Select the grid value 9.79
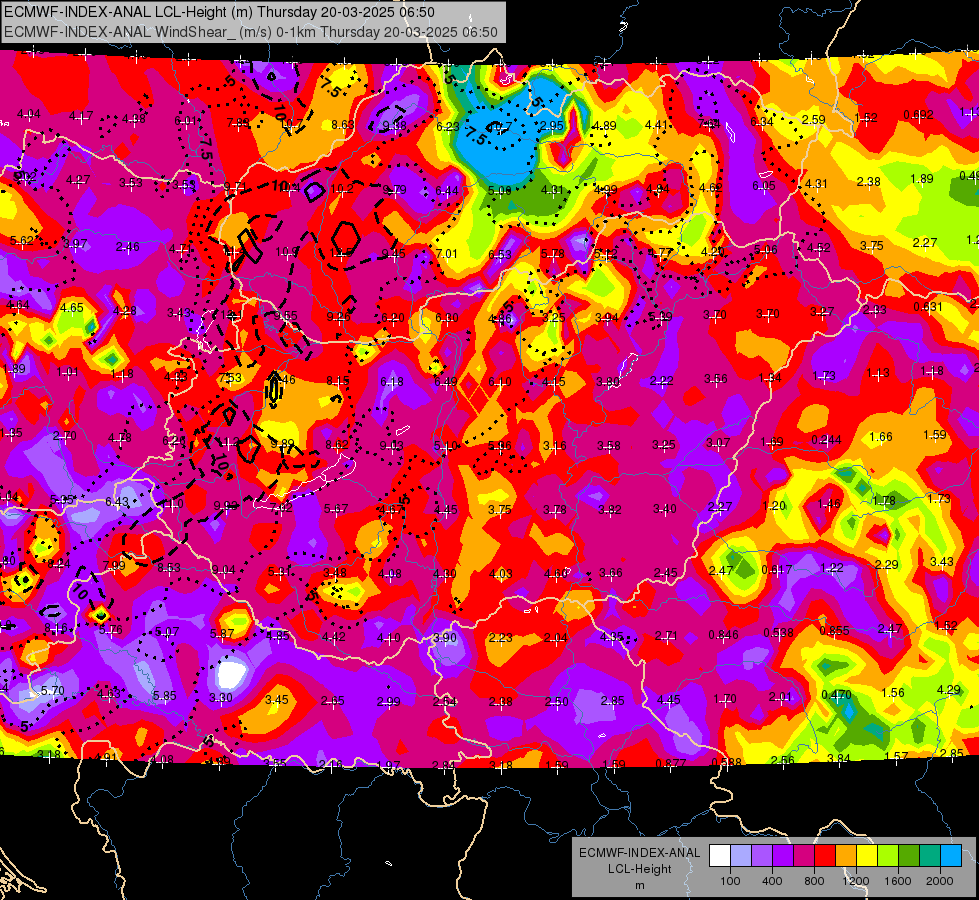Image resolution: width=979 pixels, height=900 pixels. click(394, 189)
